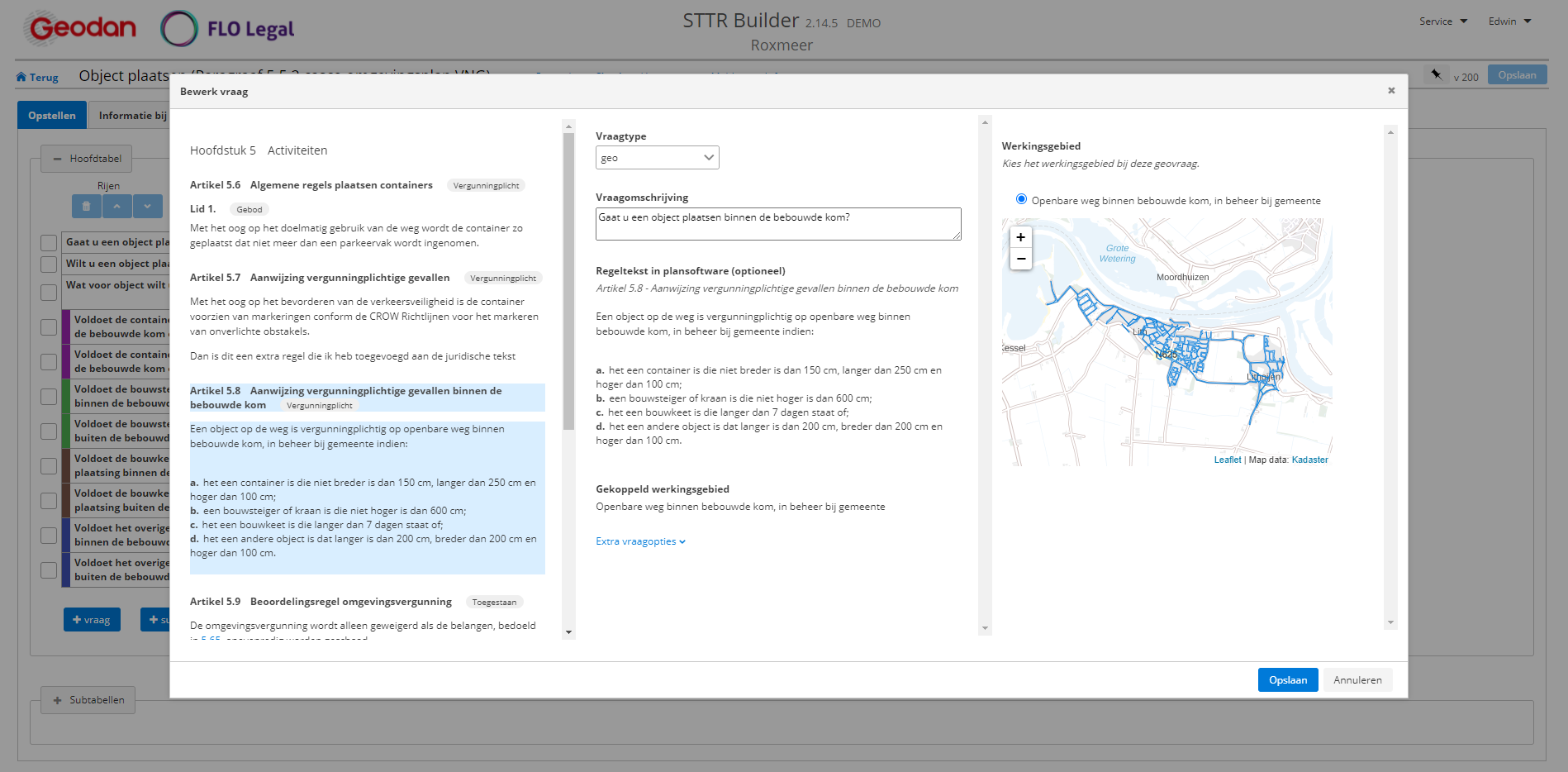The image size is (1568, 772).
Task: Click the trash icon under Rijen
Action: (87, 207)
